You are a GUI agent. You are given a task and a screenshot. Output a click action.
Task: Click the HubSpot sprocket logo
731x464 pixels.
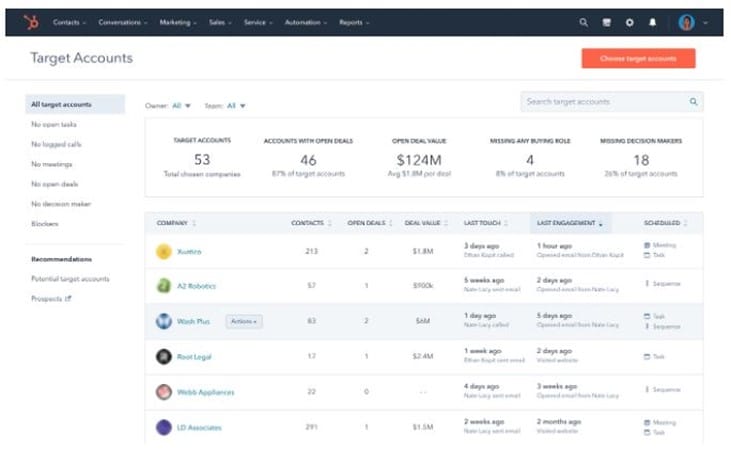click(x=31, y=22)
